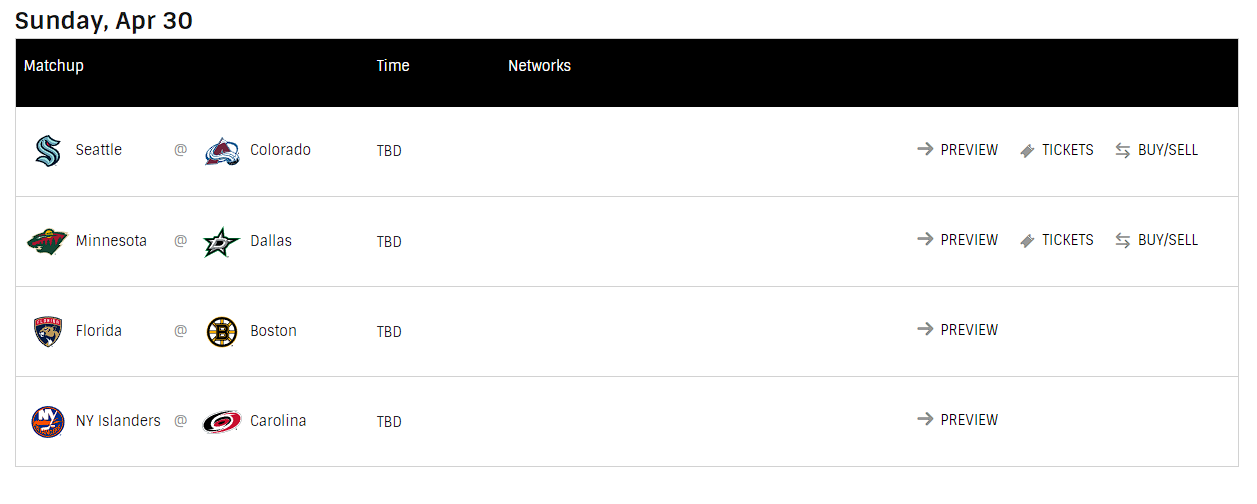This screenshot has height=504, width=1257.
Task: Open Buy/Sell for Minnesota at Dallas
Action: 1157,240
